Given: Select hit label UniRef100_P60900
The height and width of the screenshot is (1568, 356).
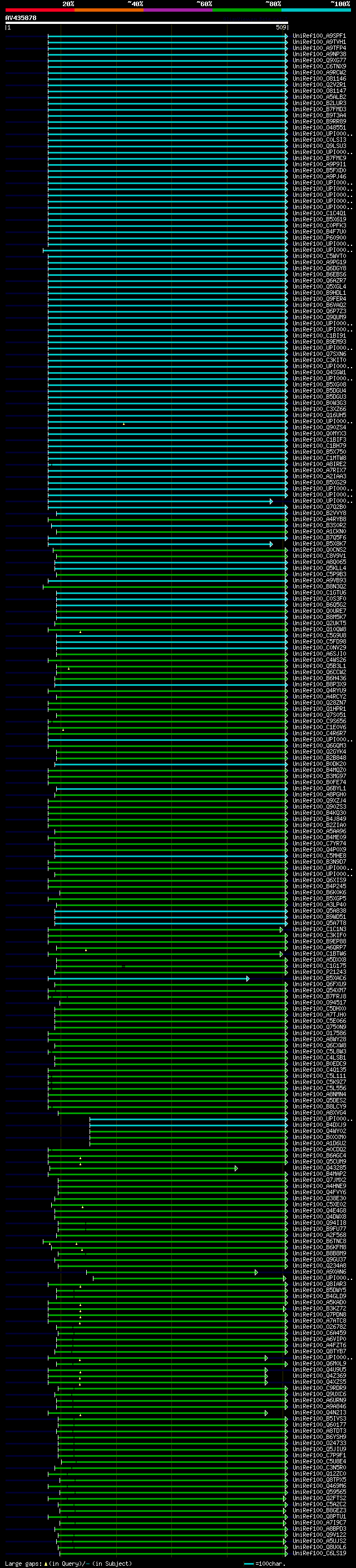Looking at the screenshot, I should pos(319,238).
